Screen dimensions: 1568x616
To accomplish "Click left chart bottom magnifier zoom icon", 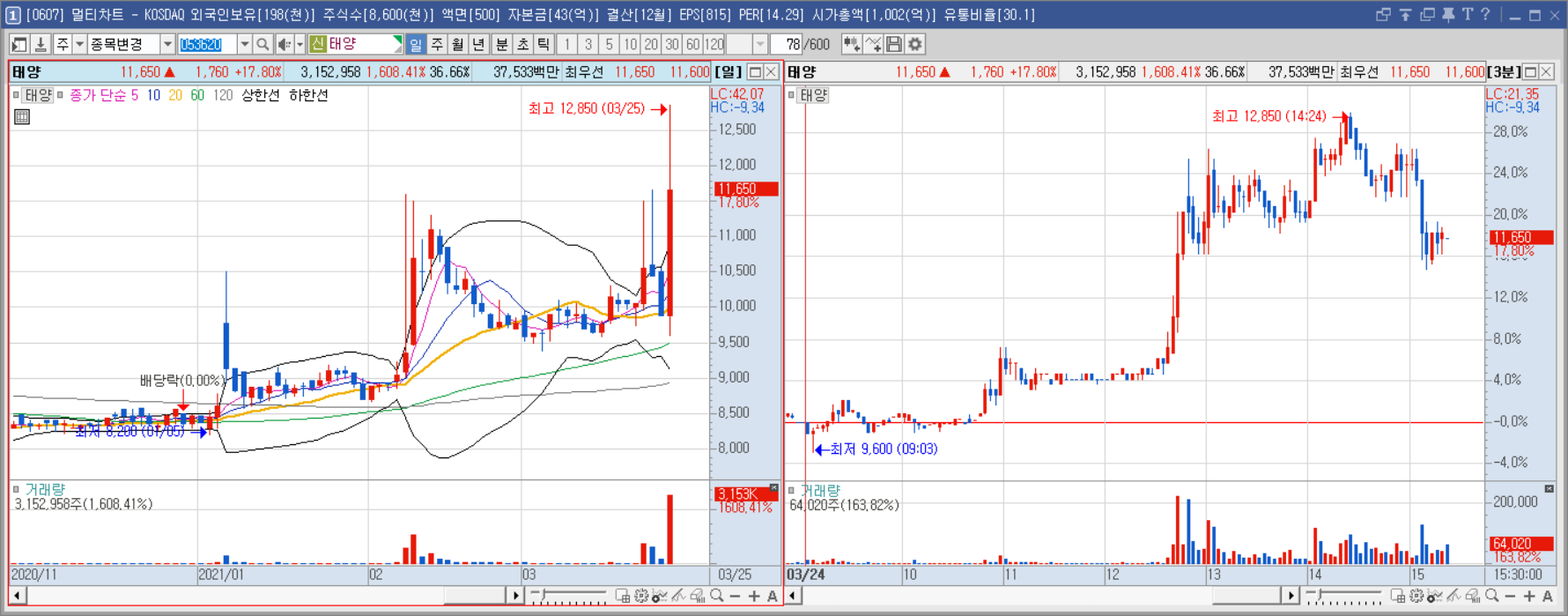I will coord(717,596).
